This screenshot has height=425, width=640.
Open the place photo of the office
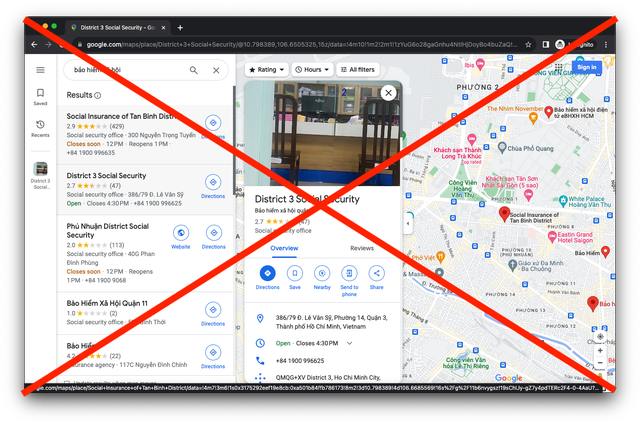pos(322,133)
